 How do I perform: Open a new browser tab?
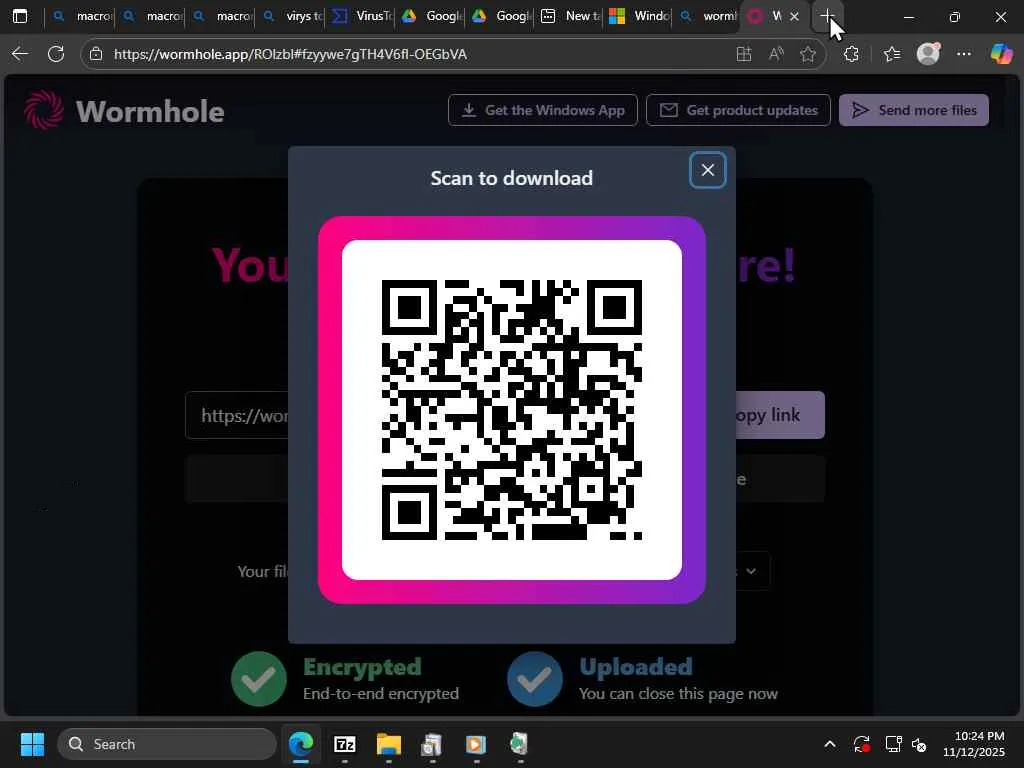(827, 16)
